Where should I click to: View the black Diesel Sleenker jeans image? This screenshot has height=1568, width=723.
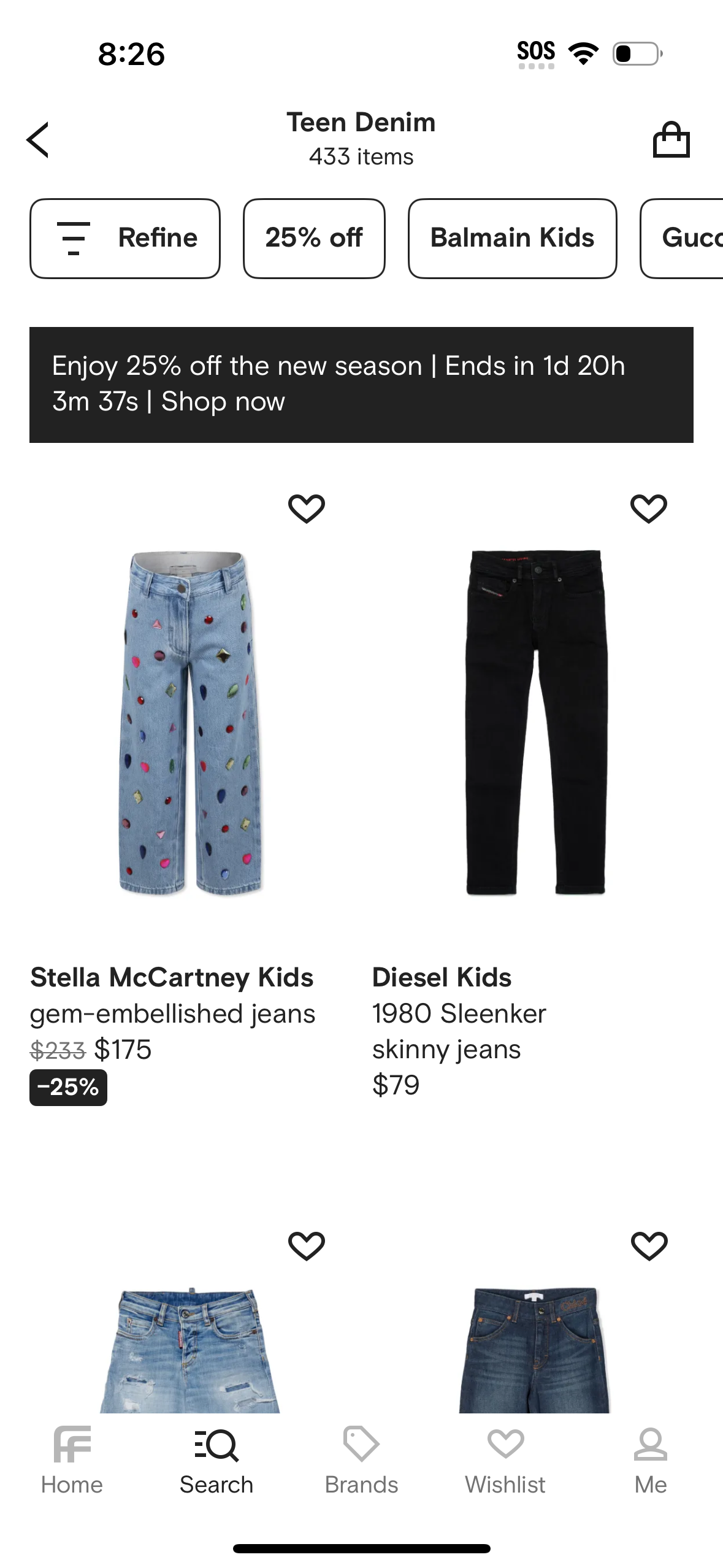tap(535, 723)
